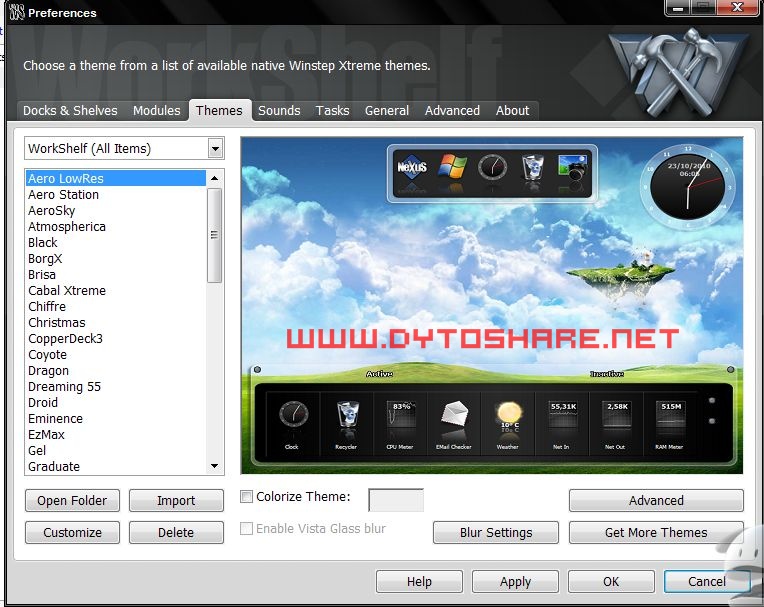Image resolution: width=764 pixels, height=607 pixels.
Task: Click the Open Folder button
Action: tap(72, 500)
